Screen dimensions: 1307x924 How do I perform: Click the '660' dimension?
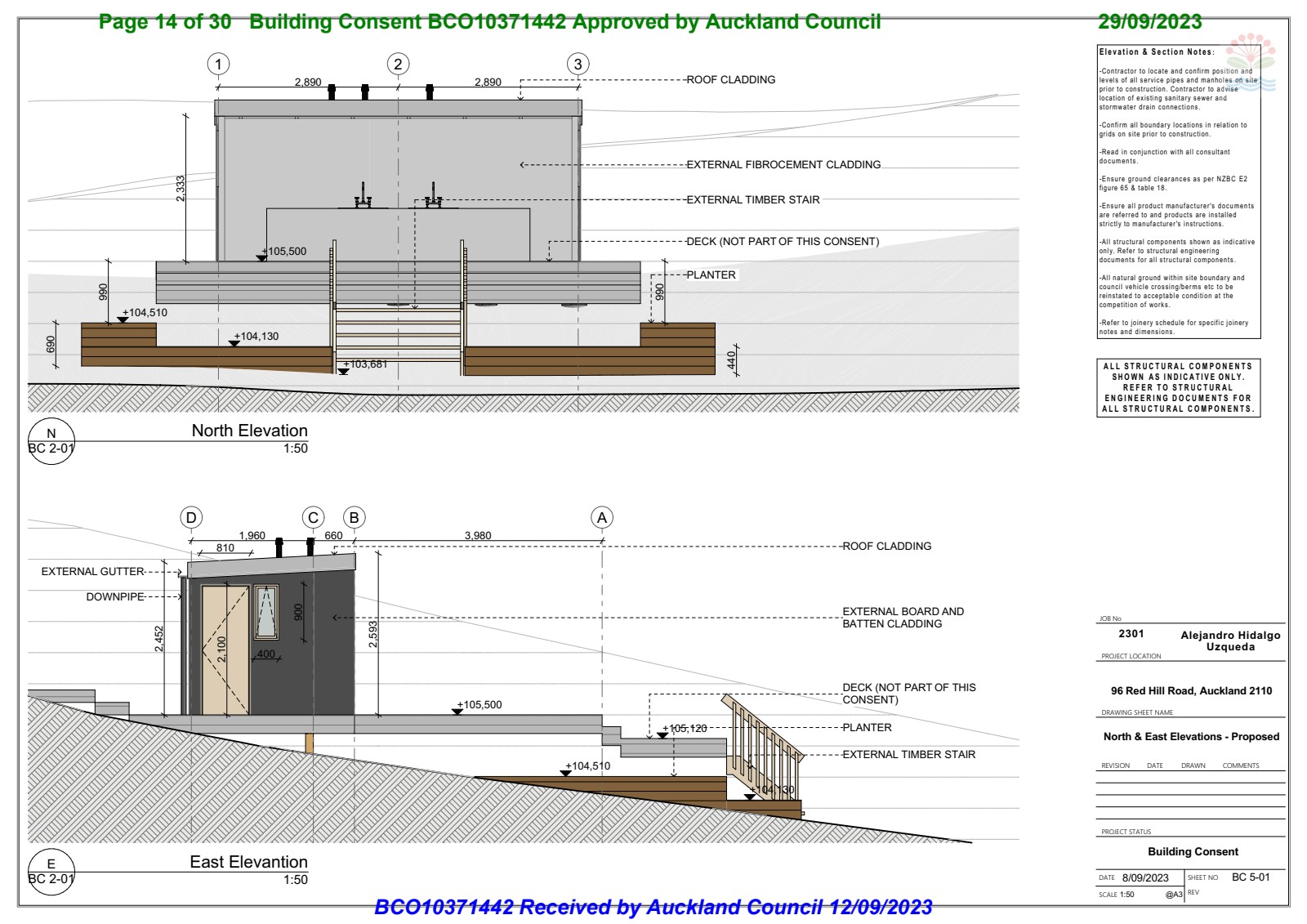coord(333,536)
